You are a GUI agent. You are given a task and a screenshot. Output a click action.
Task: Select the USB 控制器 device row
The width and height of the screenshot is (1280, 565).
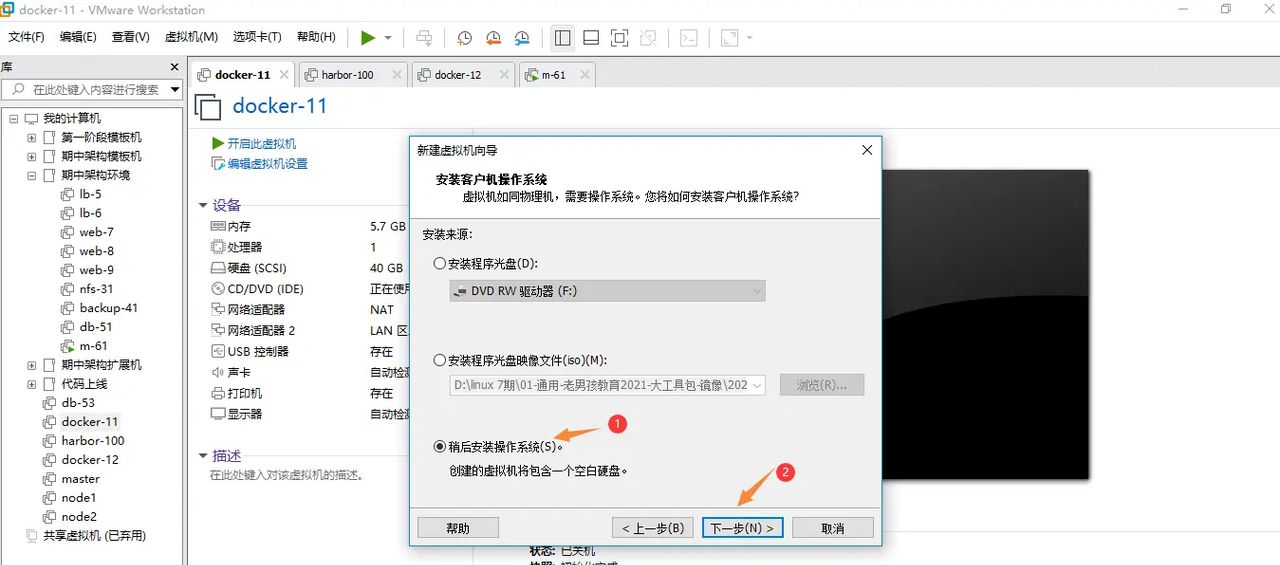coord(308,352)
